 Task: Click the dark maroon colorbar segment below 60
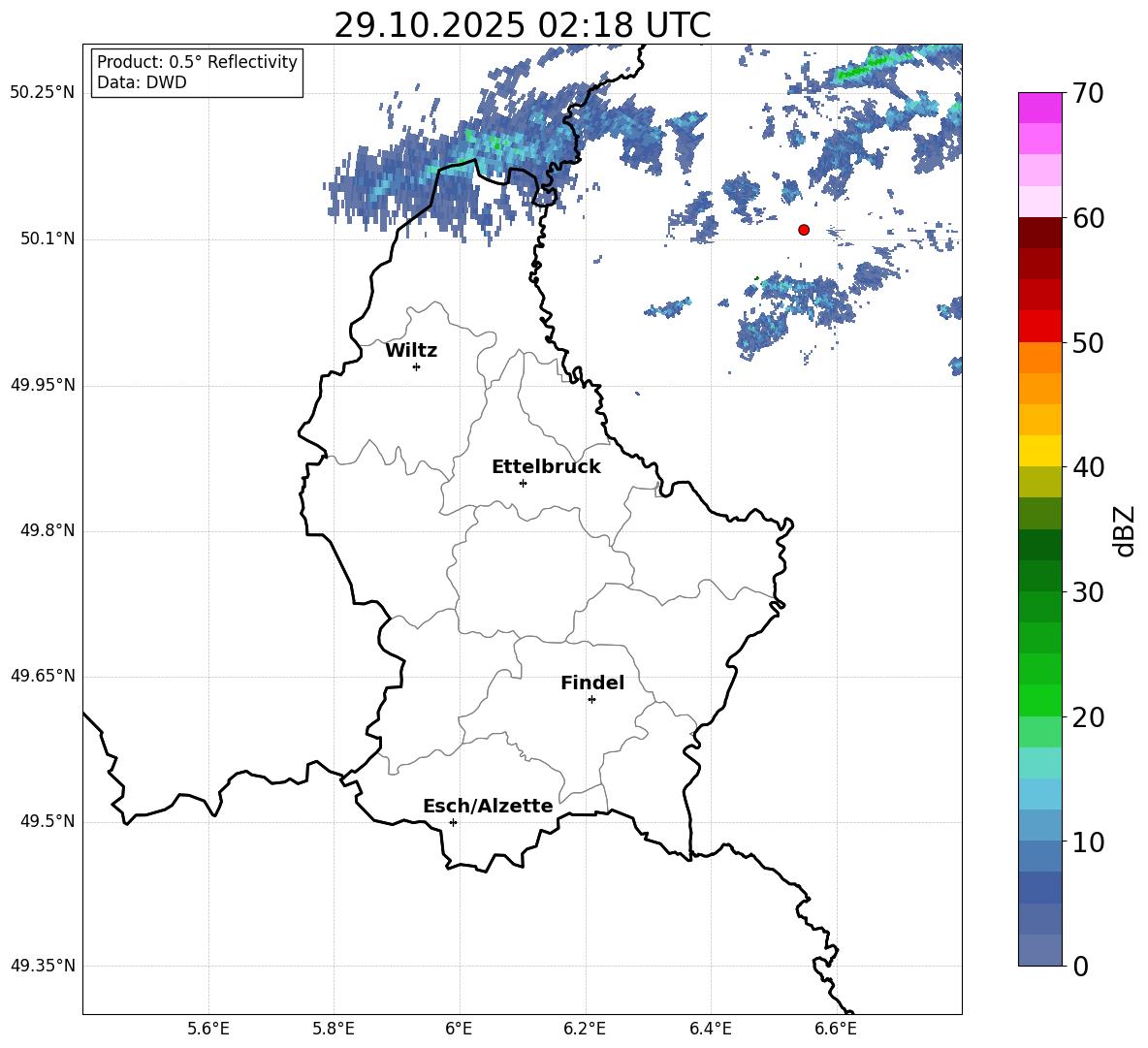[1040, 233]
